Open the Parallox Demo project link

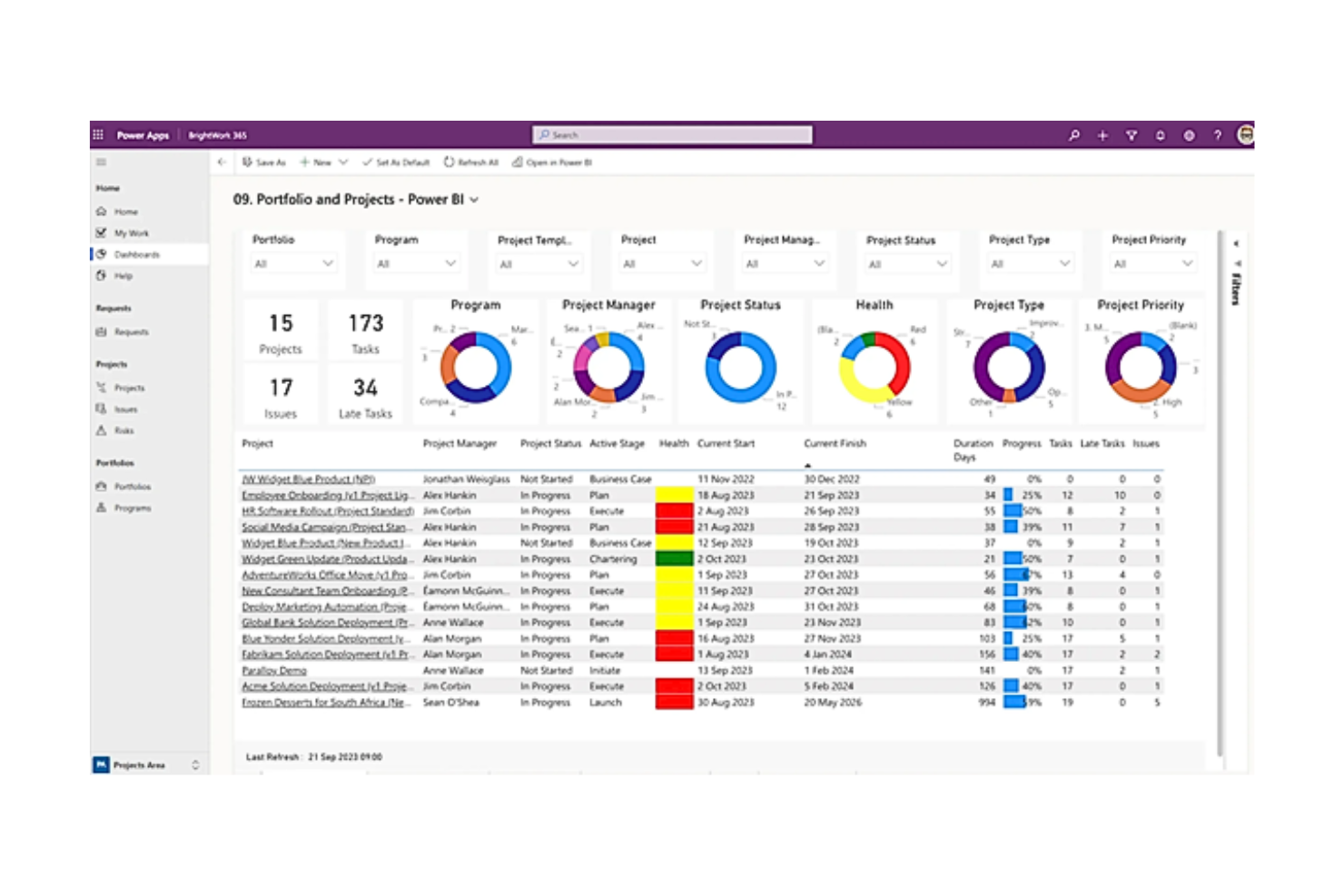click(273, 671)
